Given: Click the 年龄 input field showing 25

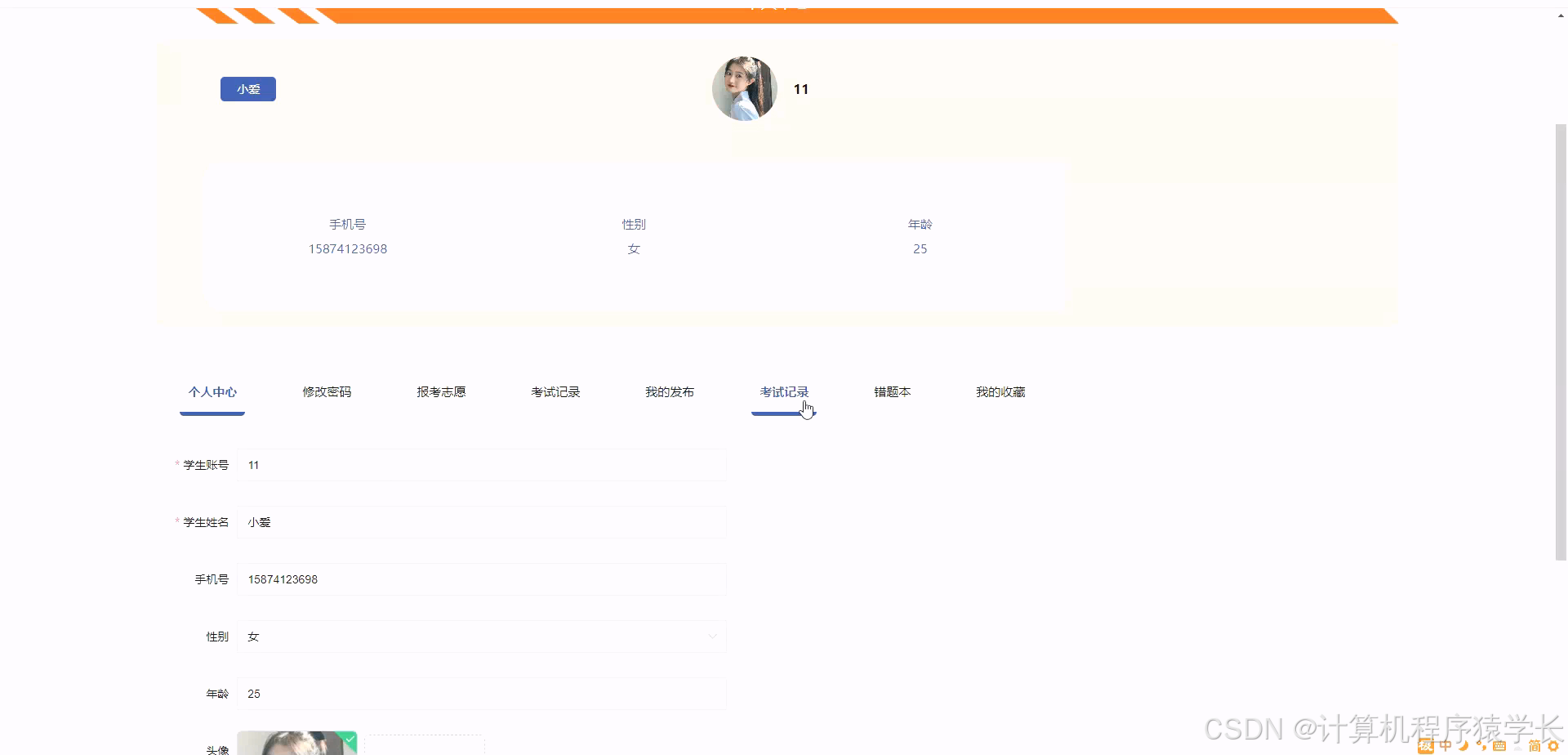Looking at the screenshot, I should [x=482, y=694].
